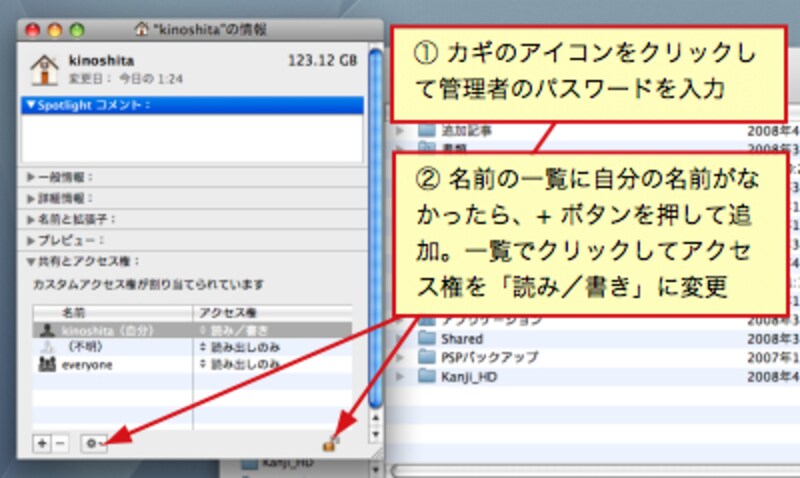Select the (不明) user row
800x478 pixels.
point(192,347)
